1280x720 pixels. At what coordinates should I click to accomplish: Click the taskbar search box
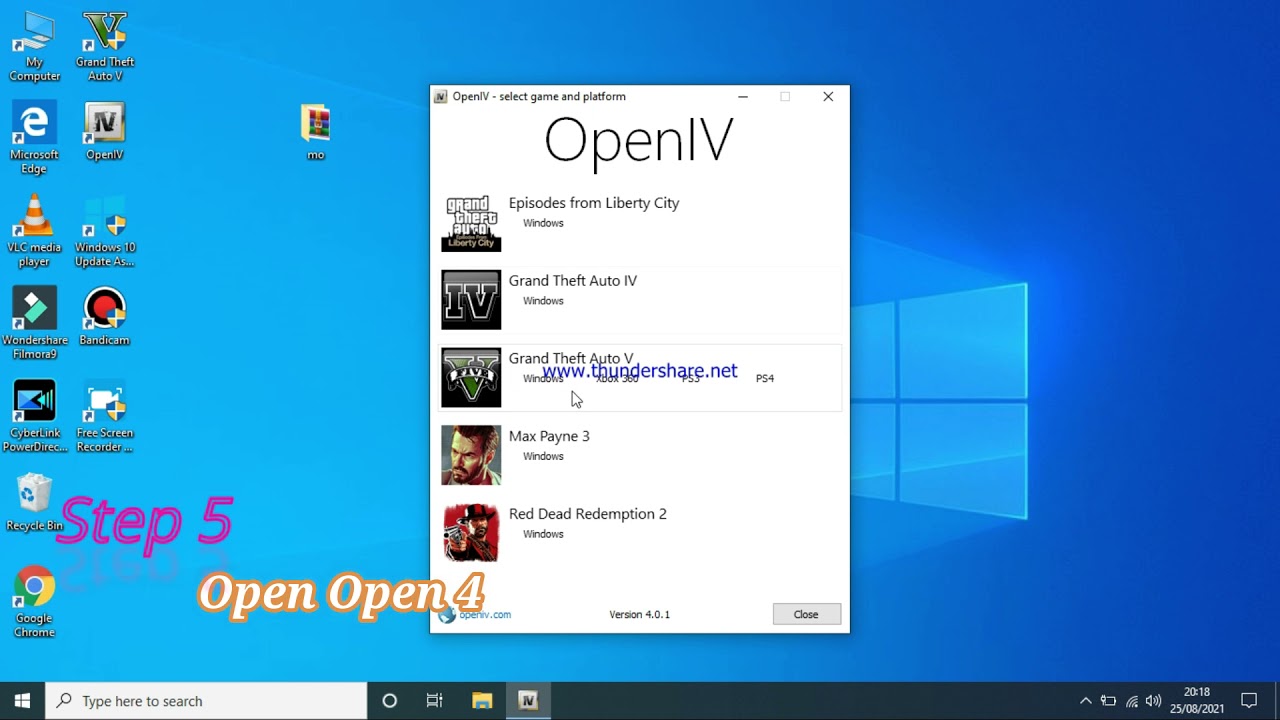[x=207, y=701]
